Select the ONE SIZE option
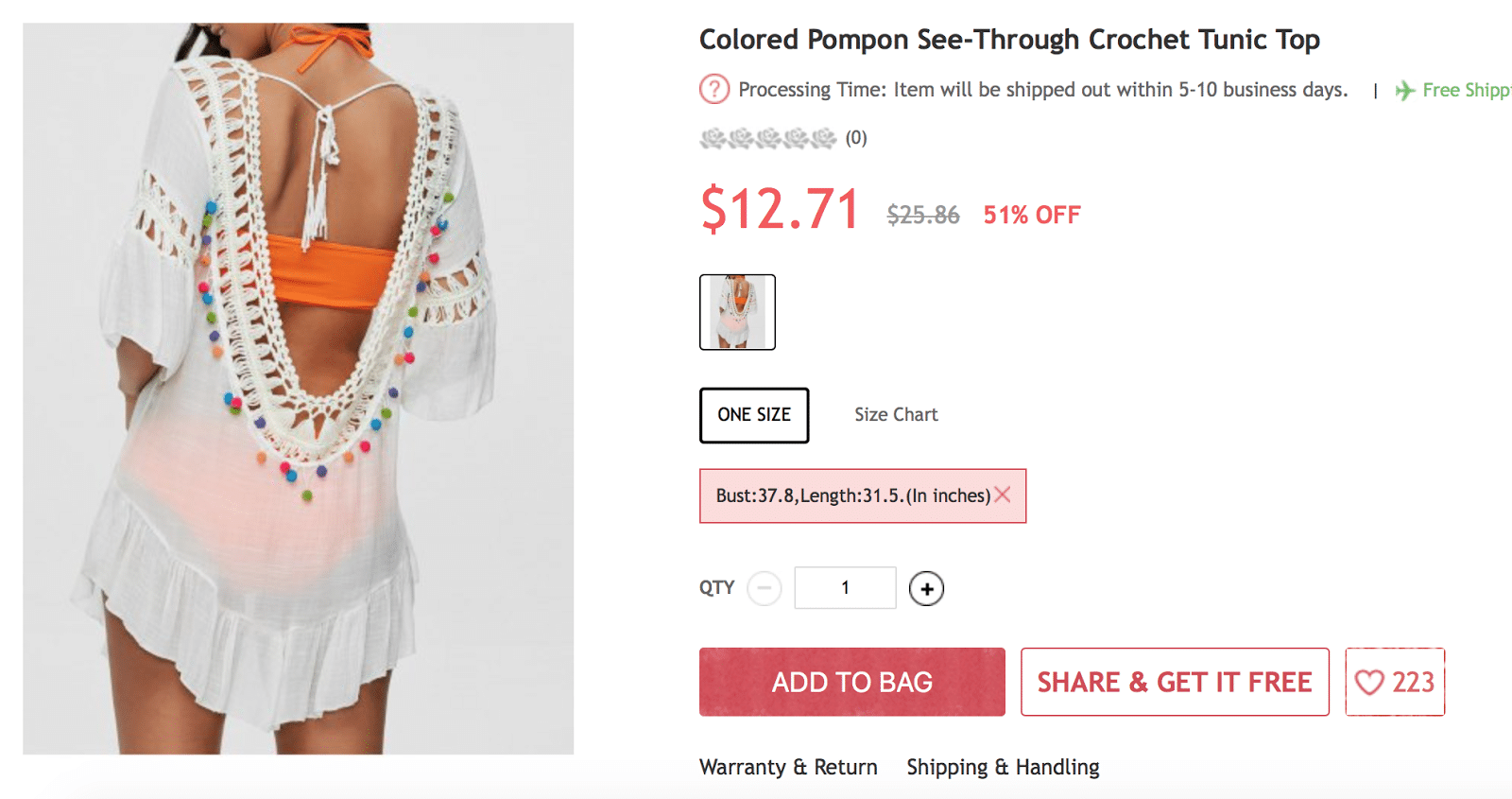Viewport: 1512px width, 799px height. point(754,415)
